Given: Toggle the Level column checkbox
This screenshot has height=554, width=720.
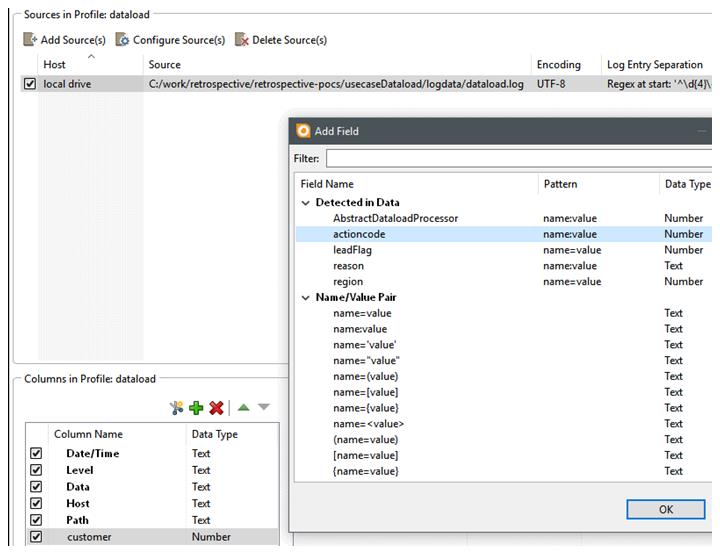Looking at the screenshot, I should tap(36, 470).
